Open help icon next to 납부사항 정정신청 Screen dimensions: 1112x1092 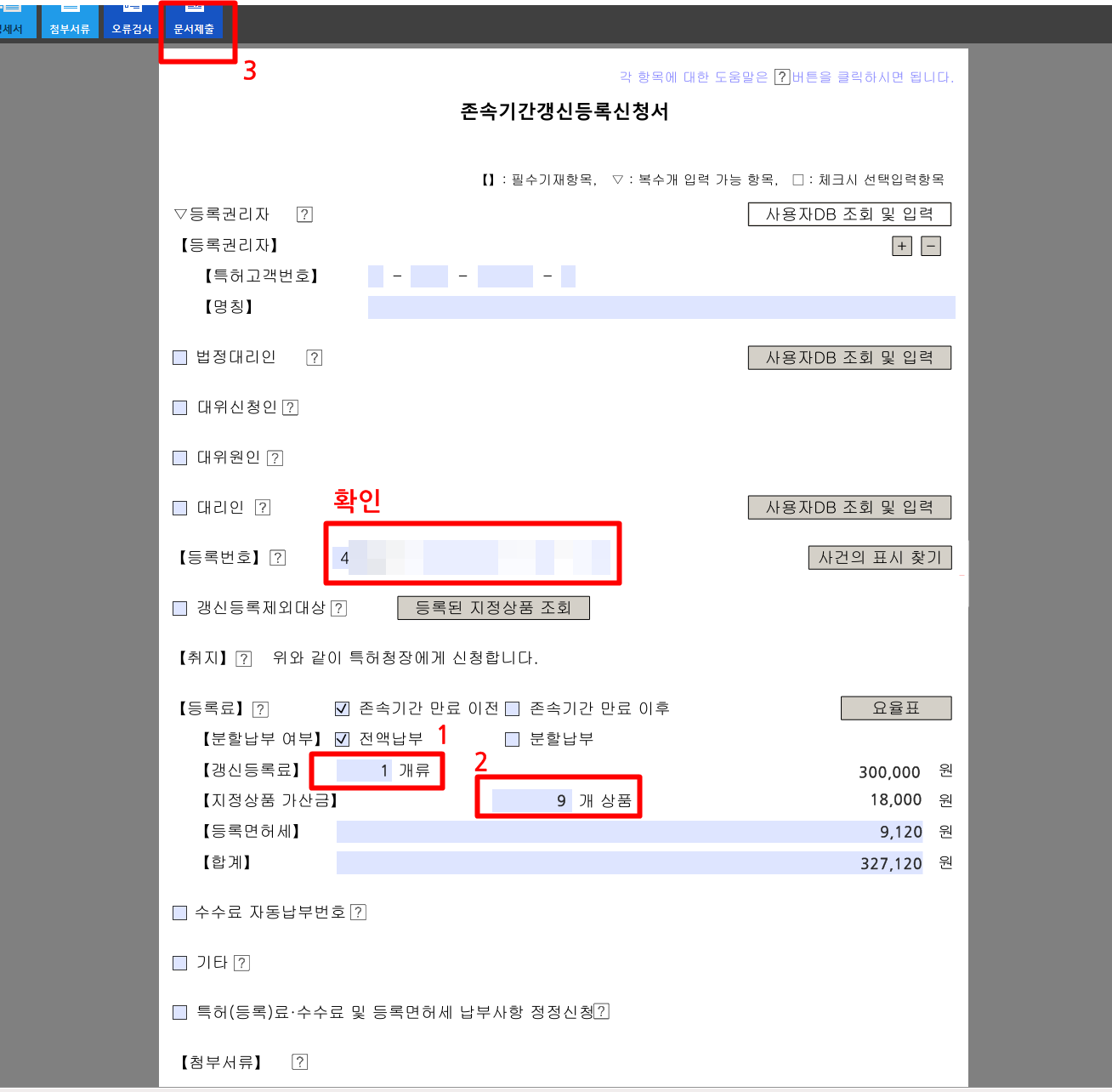point(601,1011)
